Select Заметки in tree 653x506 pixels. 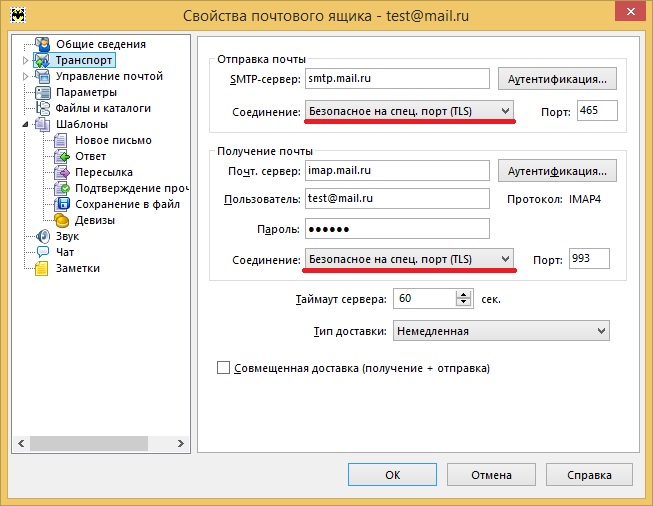click(78, 268)
